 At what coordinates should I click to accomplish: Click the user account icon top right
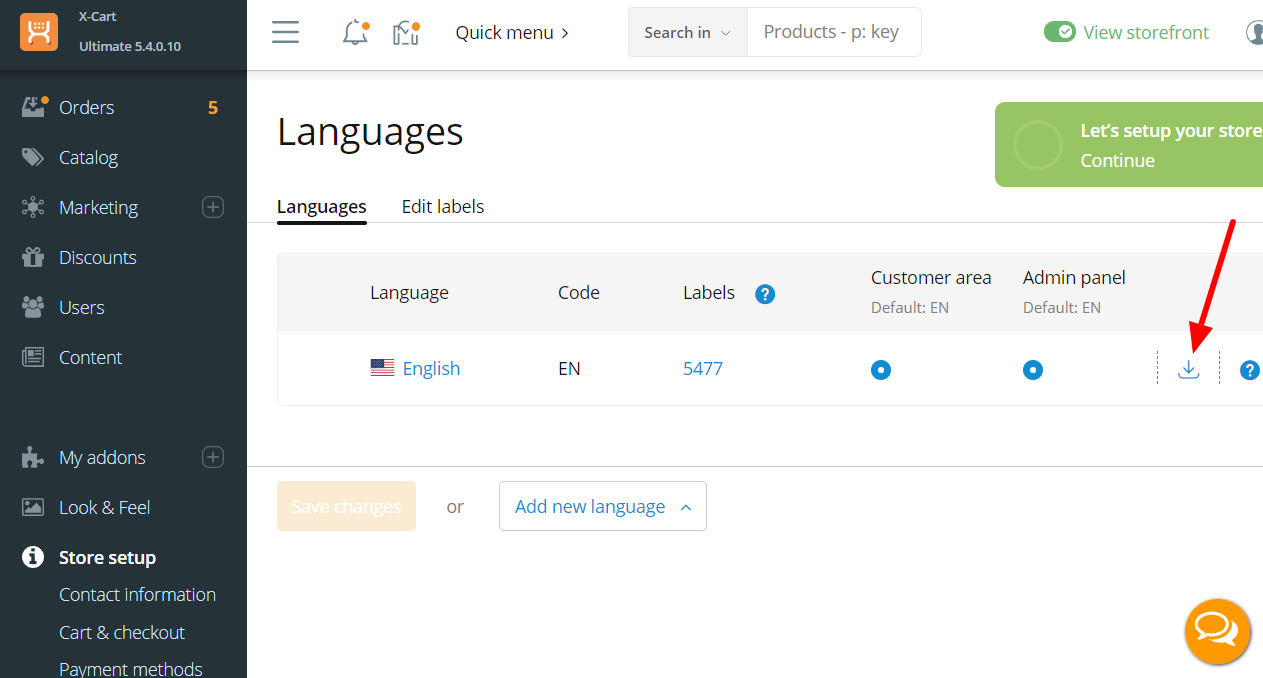click(1254, 32)
